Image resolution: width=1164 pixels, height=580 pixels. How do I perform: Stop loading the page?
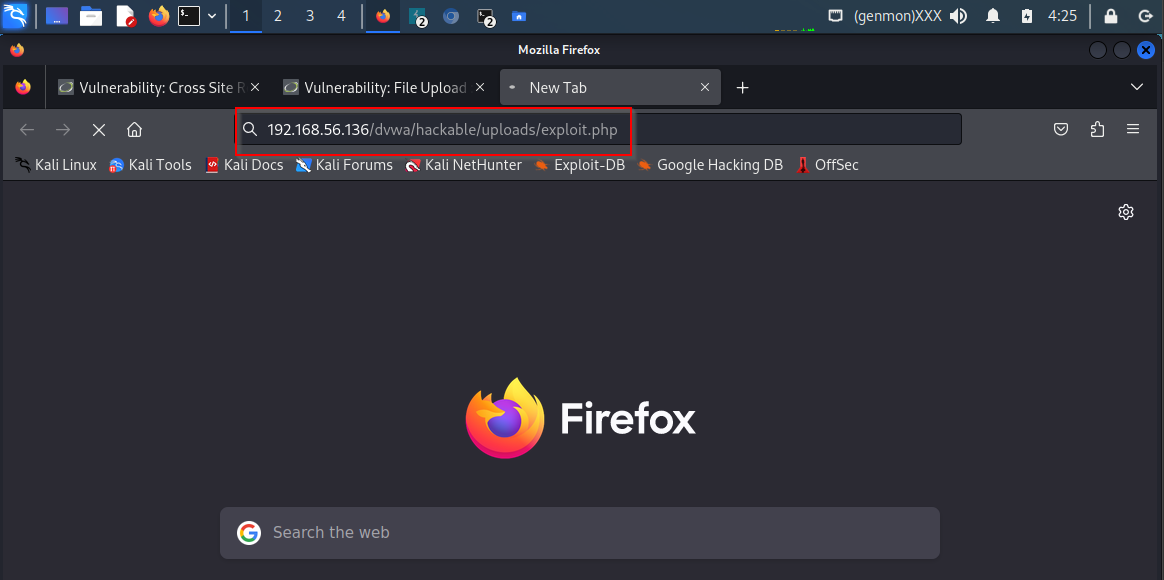coord(99,130)
